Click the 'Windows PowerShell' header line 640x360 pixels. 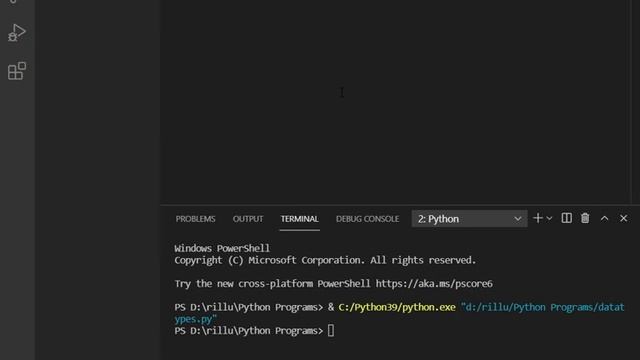(x=222, y=248)
